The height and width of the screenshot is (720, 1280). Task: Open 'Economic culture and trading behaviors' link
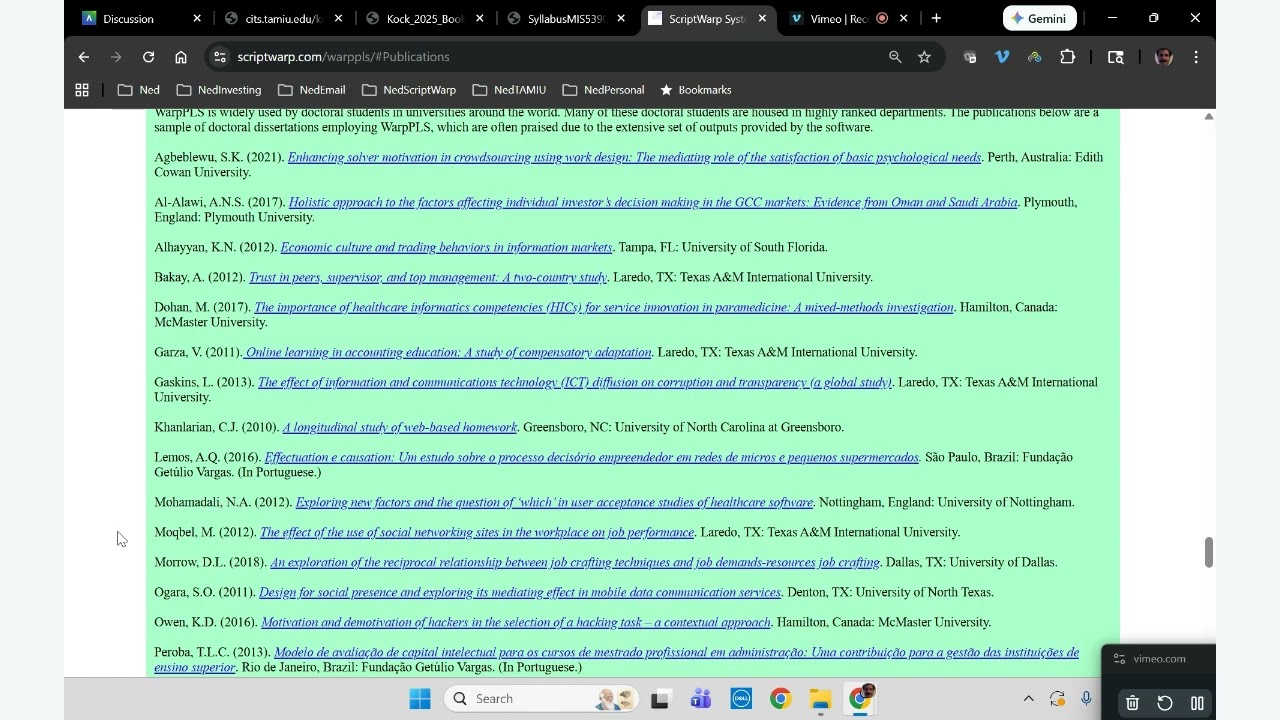(446, 248)
